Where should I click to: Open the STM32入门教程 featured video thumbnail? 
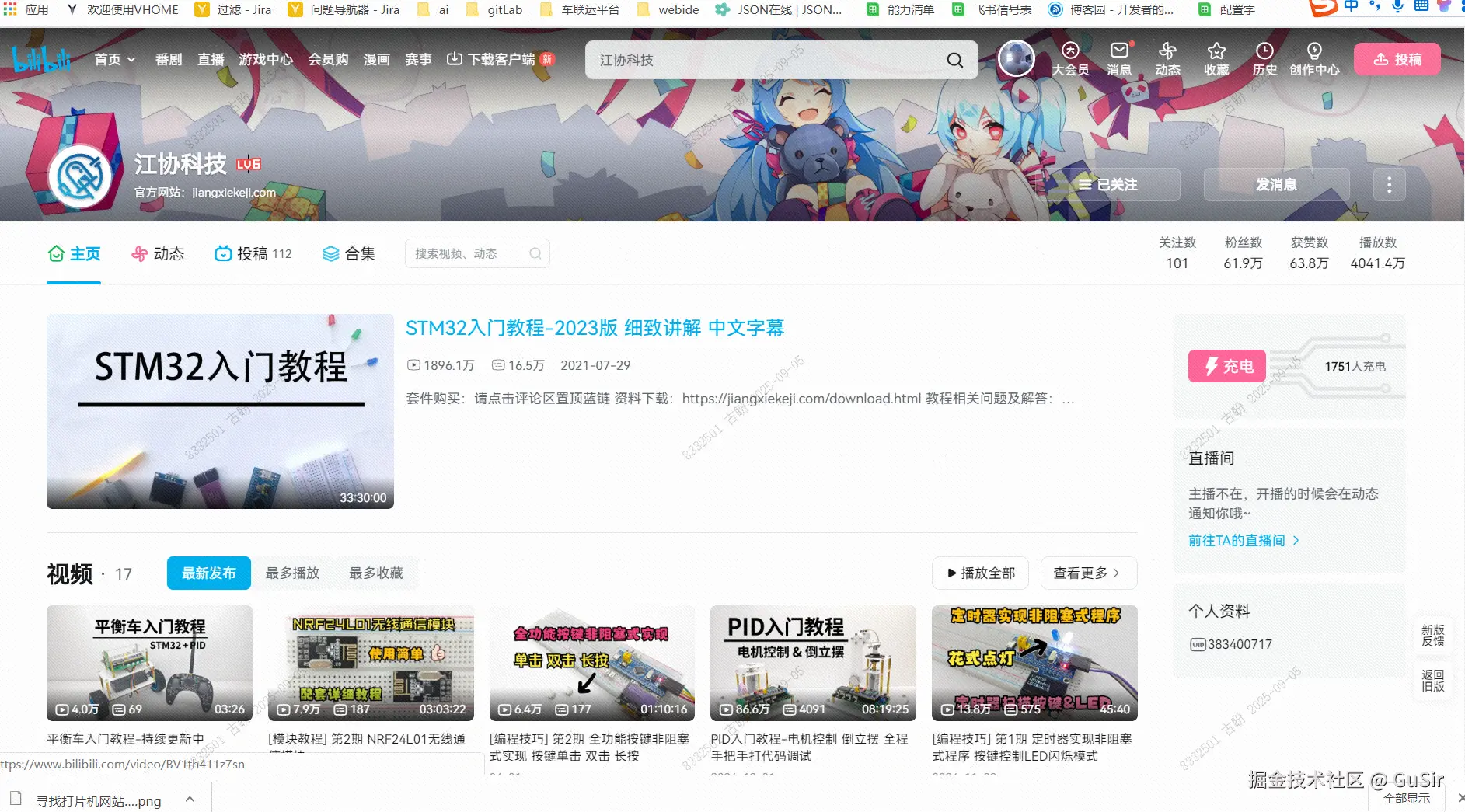tap(220, 411)
